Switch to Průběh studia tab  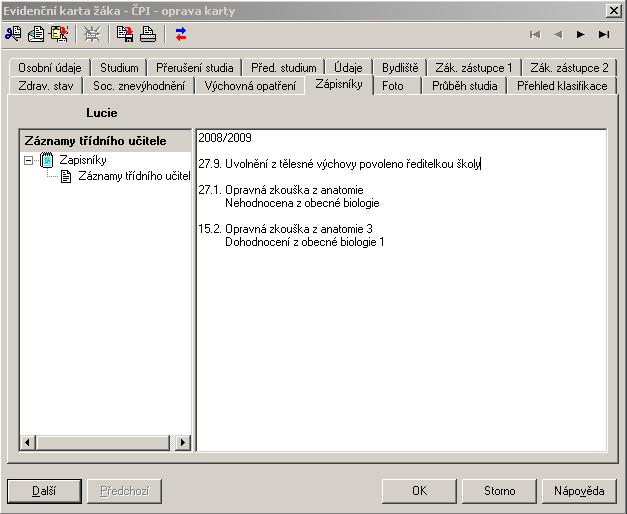[x=465, y=86]
